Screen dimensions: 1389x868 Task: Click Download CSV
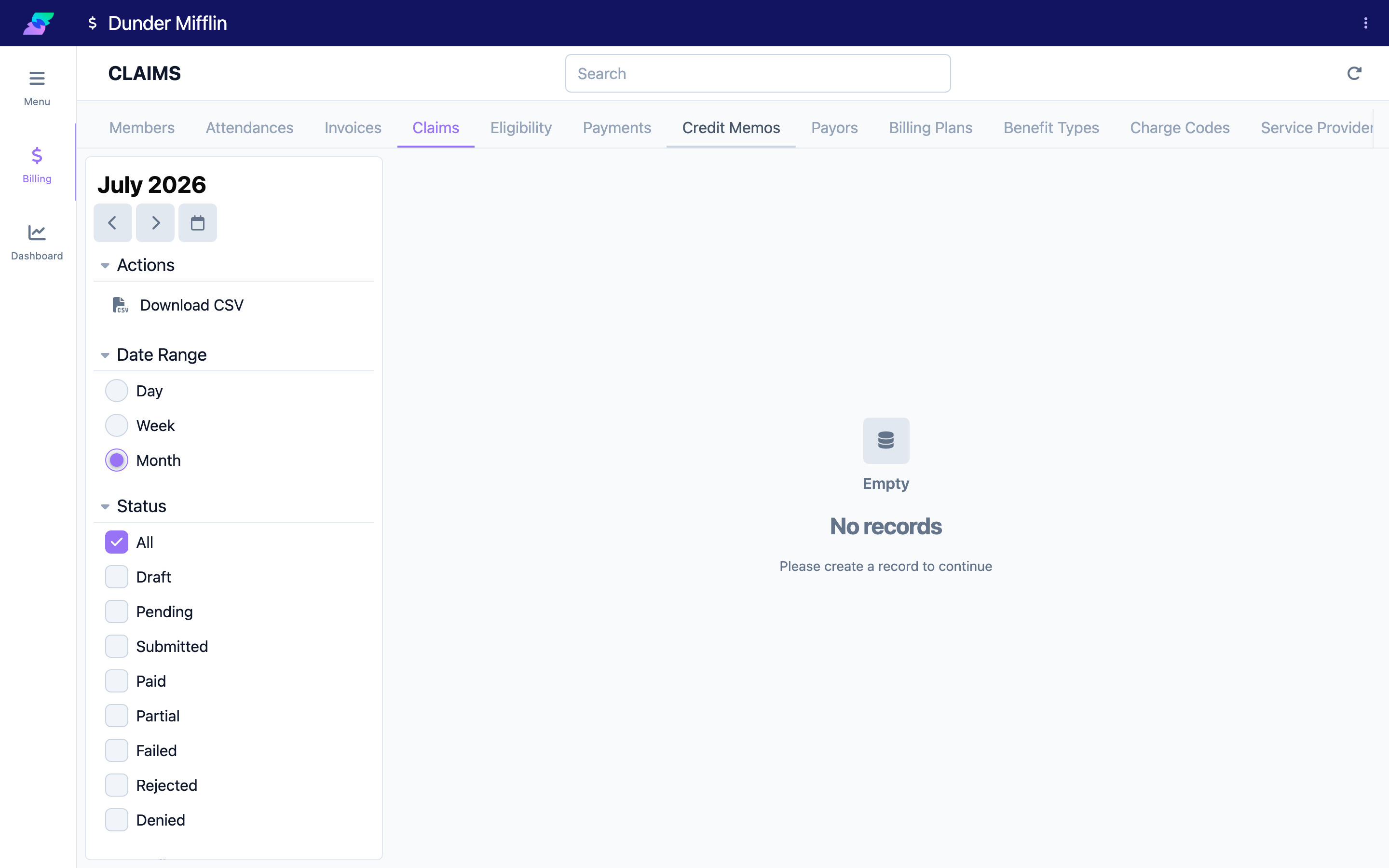[x=191, y=305]
